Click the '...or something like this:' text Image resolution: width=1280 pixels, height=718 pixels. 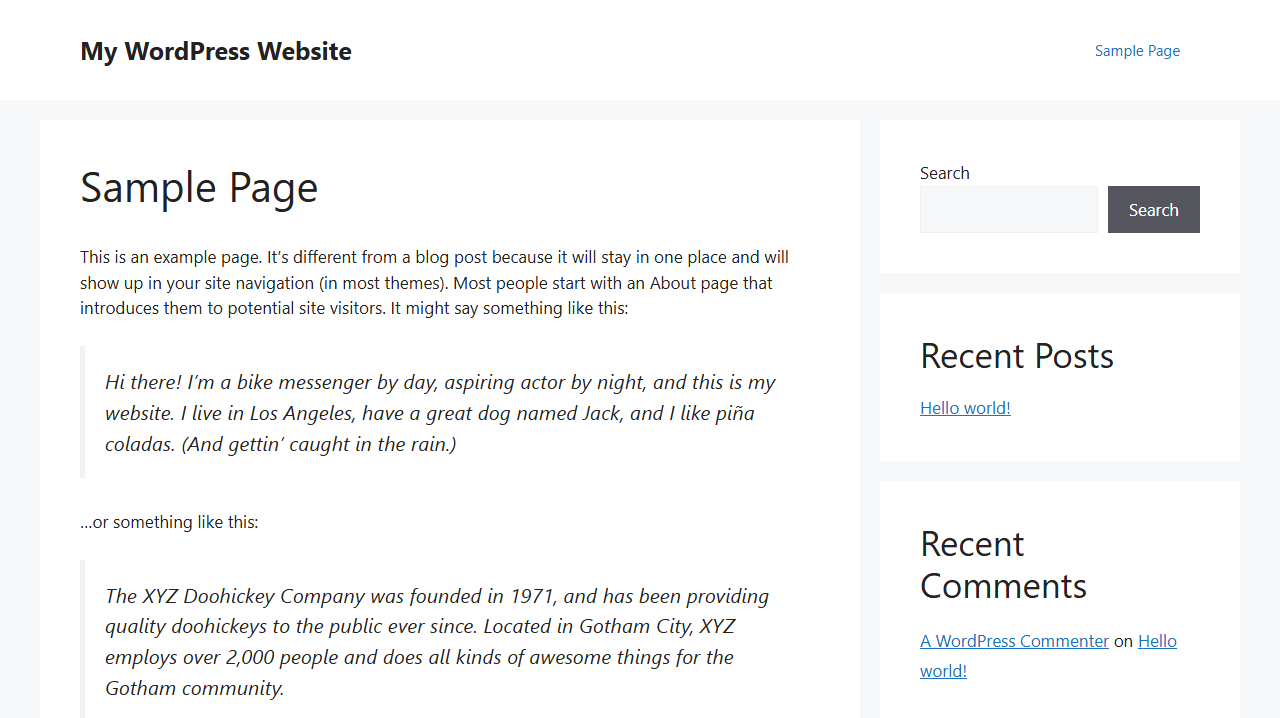coord(169,521)
